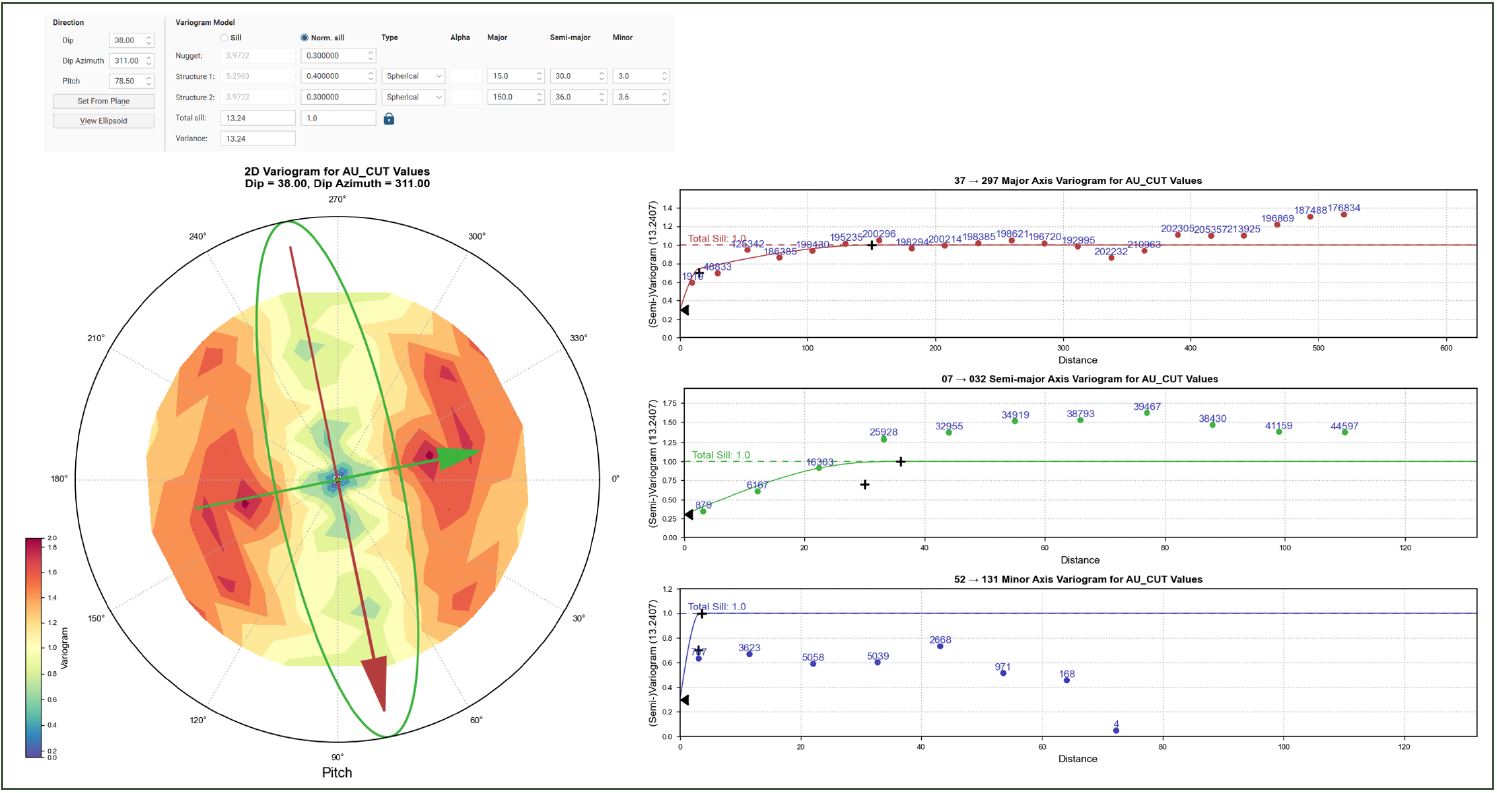1497x793 pixels.
Task: Decrease Pitch using its down arrow
Action: (149, 85)
